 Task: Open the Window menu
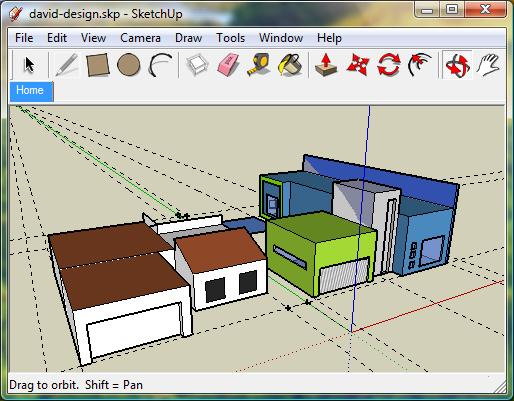pyautogui.click(x=281, y=38)
